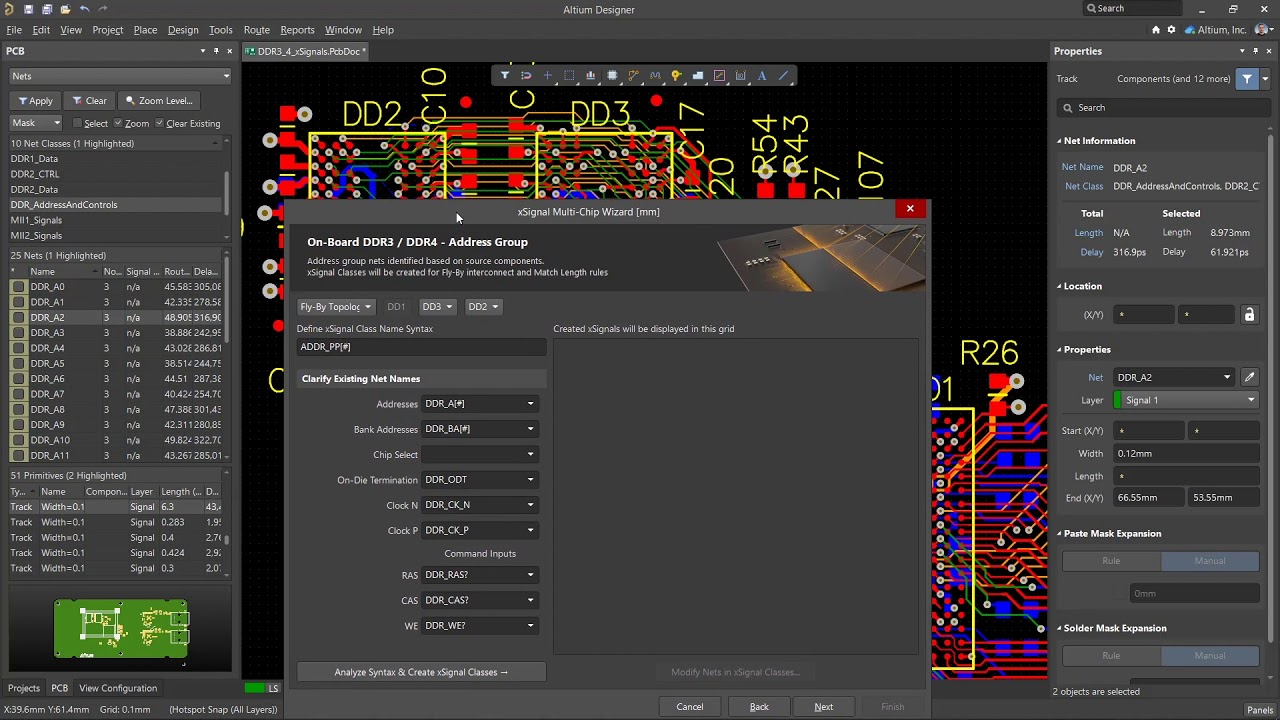Viewport: 1280px width, 720px height.
Task: Open settings via the gear icon
Action: tap(1171, 30)
